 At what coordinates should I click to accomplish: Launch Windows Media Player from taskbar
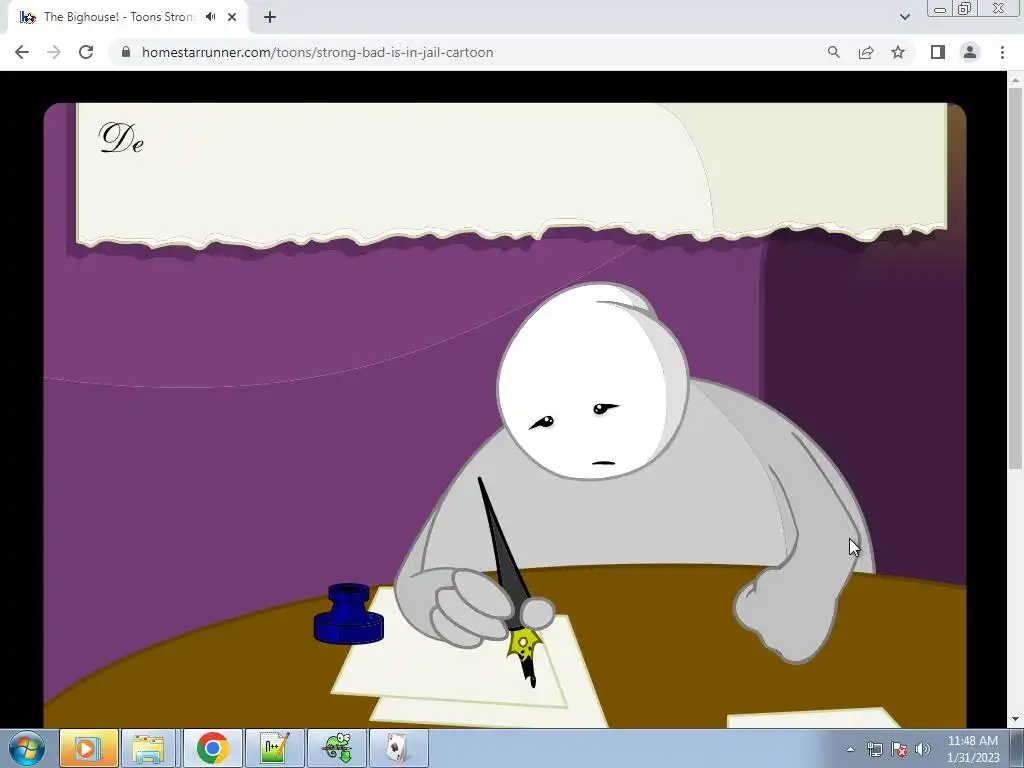[x=89, y=748]
